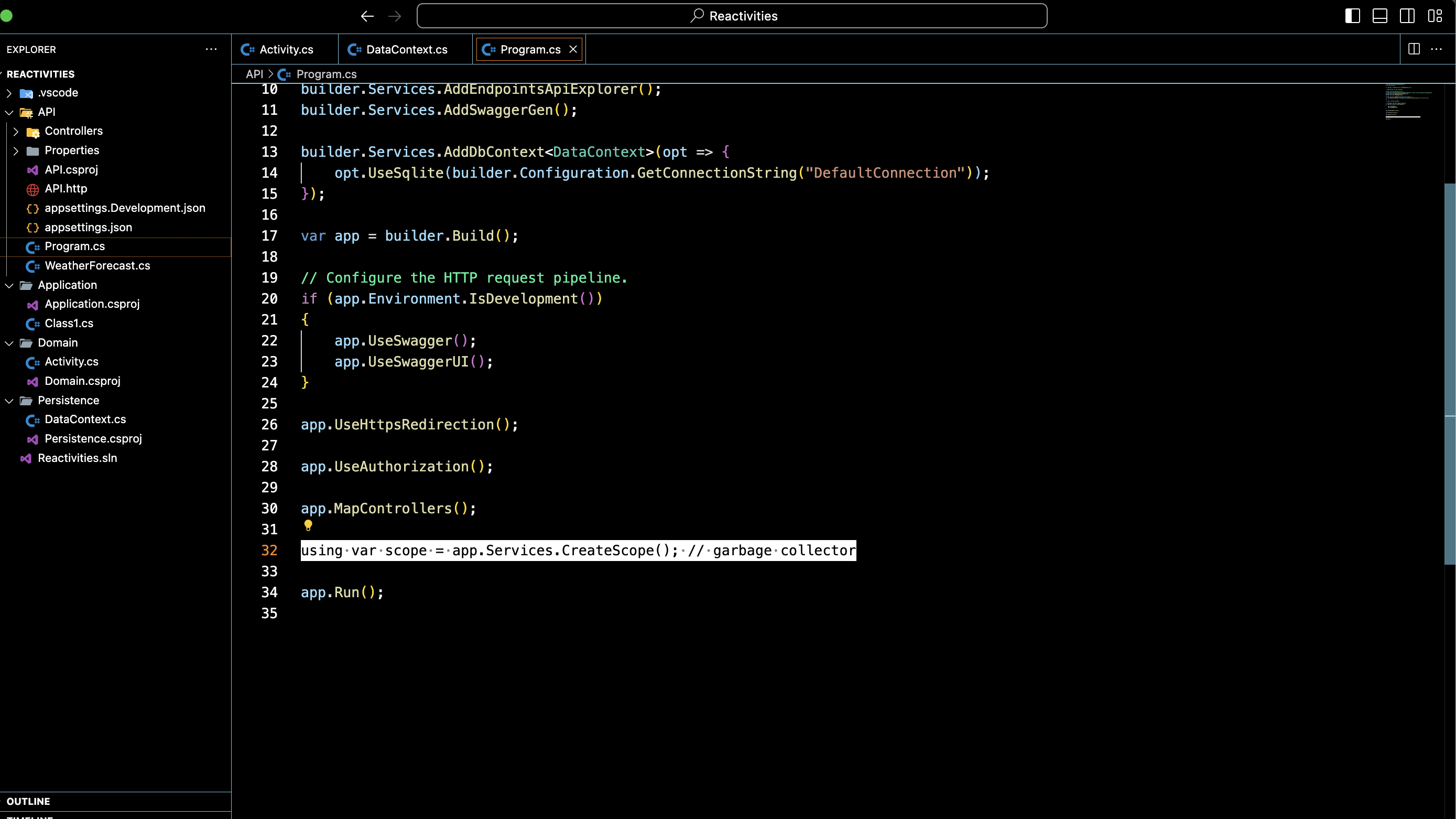The width and height of the screenshot is (1456, 819).
Task: Close the Program.cs tab
Action: point(573,49)
